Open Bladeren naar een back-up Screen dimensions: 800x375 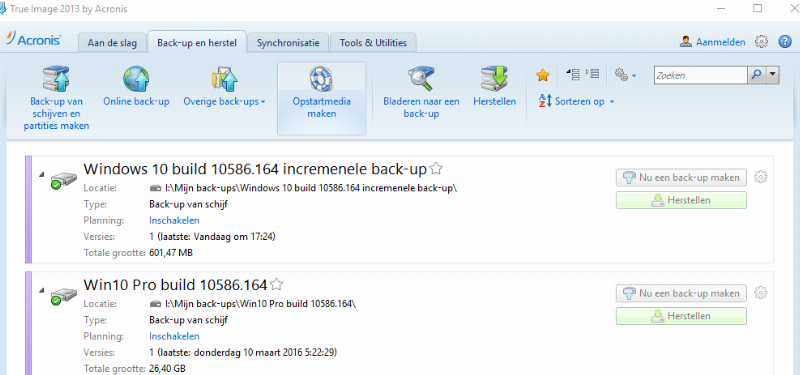pos(421,93)
